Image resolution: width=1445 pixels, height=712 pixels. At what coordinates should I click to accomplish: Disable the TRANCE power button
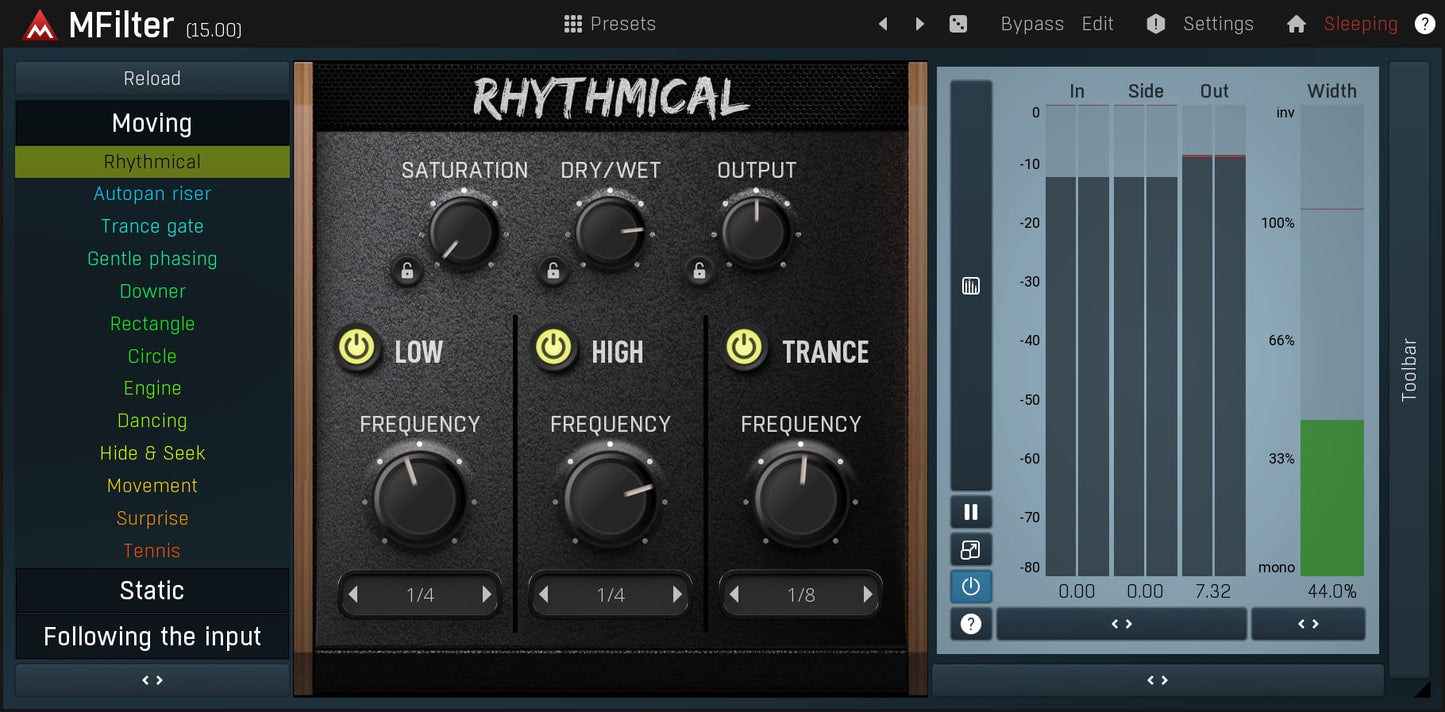click(744, 348)
